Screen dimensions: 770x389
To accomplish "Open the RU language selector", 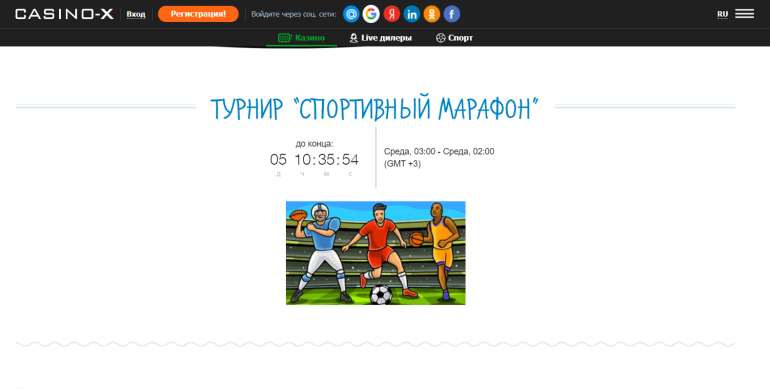I will pos(722,14).
